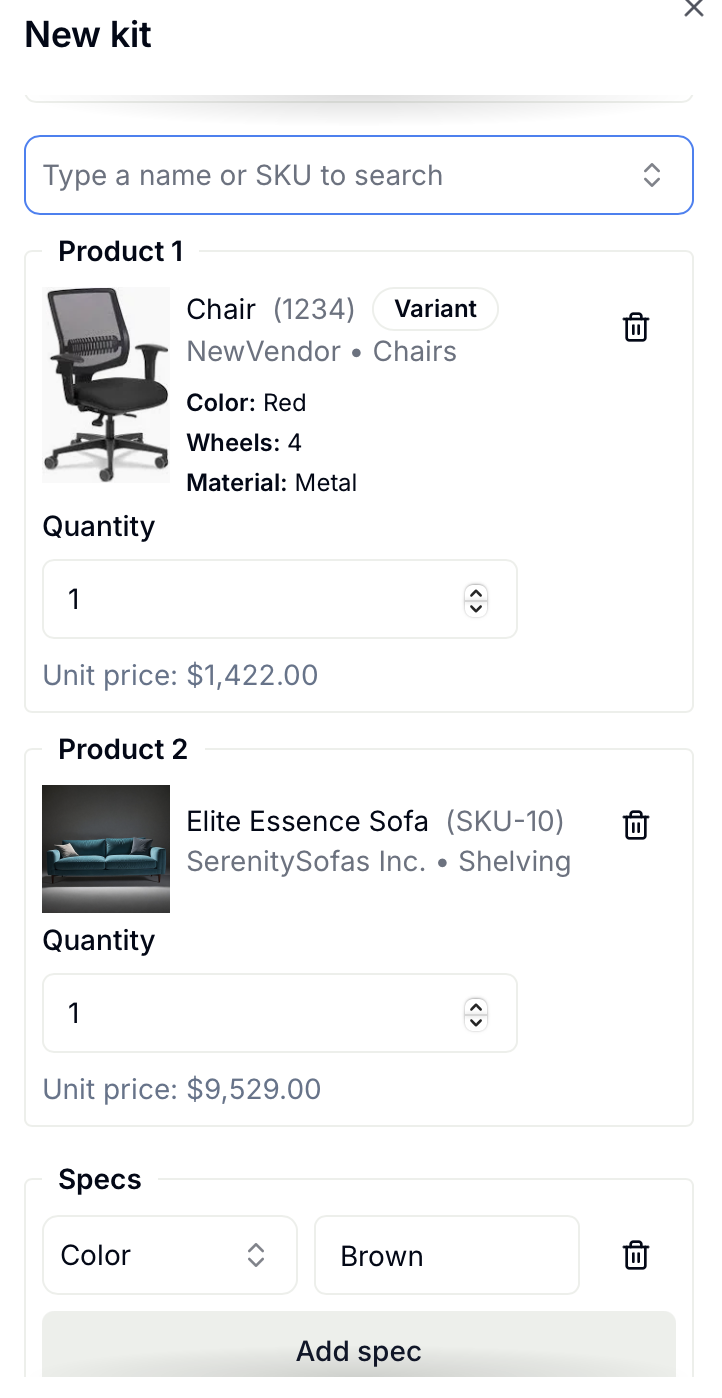The width and height of the screenshot is (722, 1398).
Task: Focus the Sofa quantity input field
Action: coord(250,1013)
